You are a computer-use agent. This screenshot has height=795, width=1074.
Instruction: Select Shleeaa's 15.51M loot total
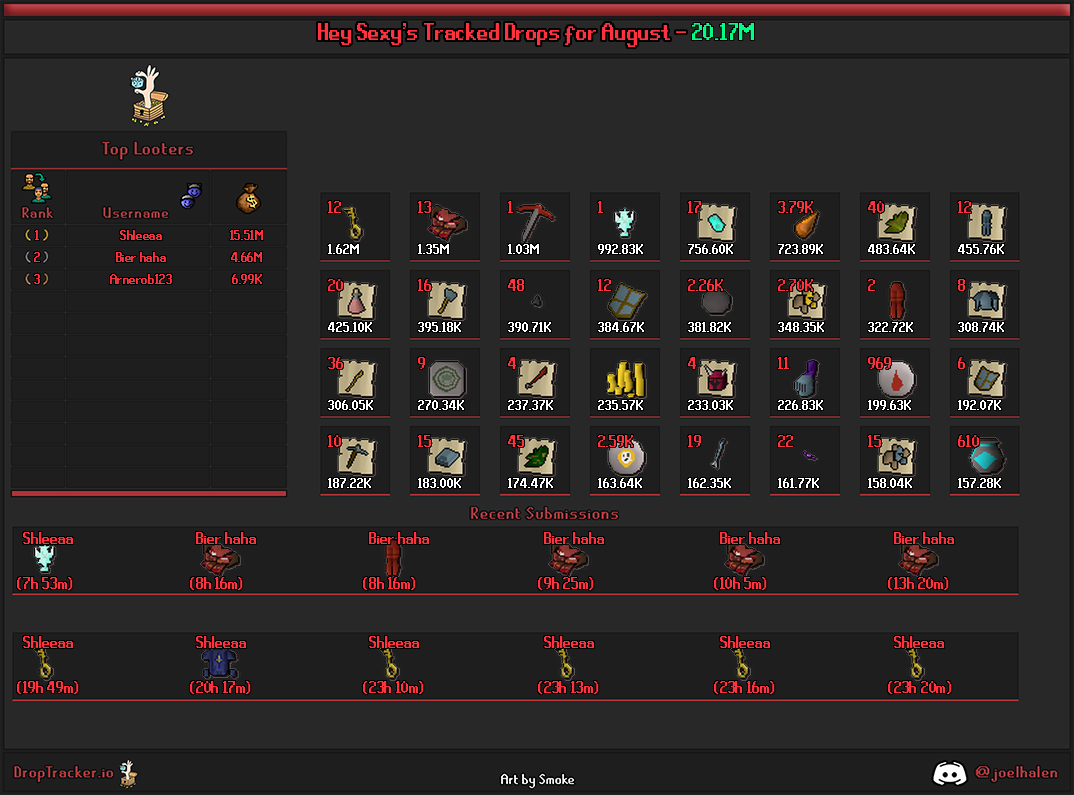(x=247, y=236)
